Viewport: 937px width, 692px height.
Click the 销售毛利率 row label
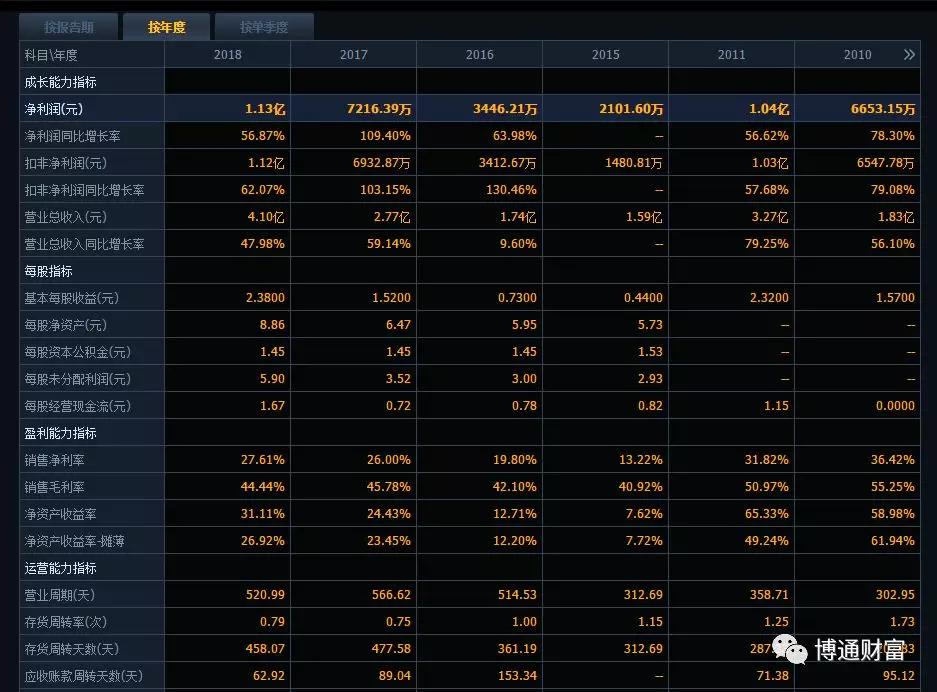pyautogui.click(x=52, y=486)
